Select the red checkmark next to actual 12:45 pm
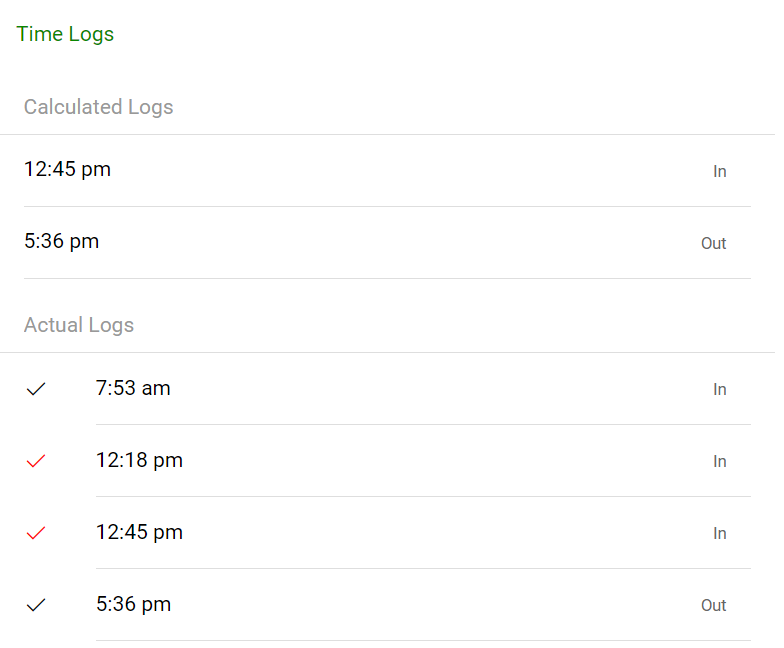 (36, 533)
